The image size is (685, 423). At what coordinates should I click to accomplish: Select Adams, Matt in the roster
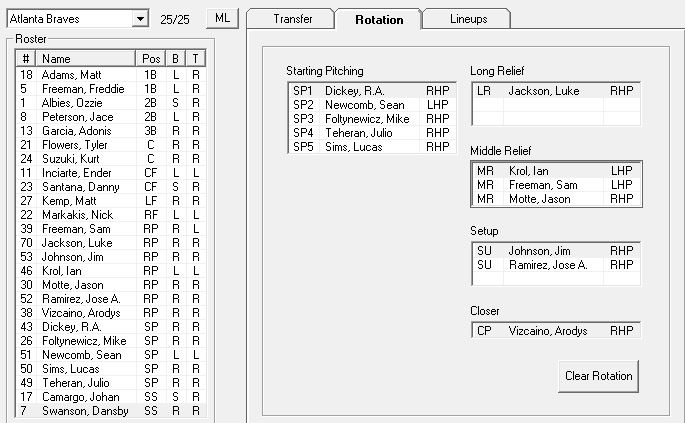click(111, 75)
